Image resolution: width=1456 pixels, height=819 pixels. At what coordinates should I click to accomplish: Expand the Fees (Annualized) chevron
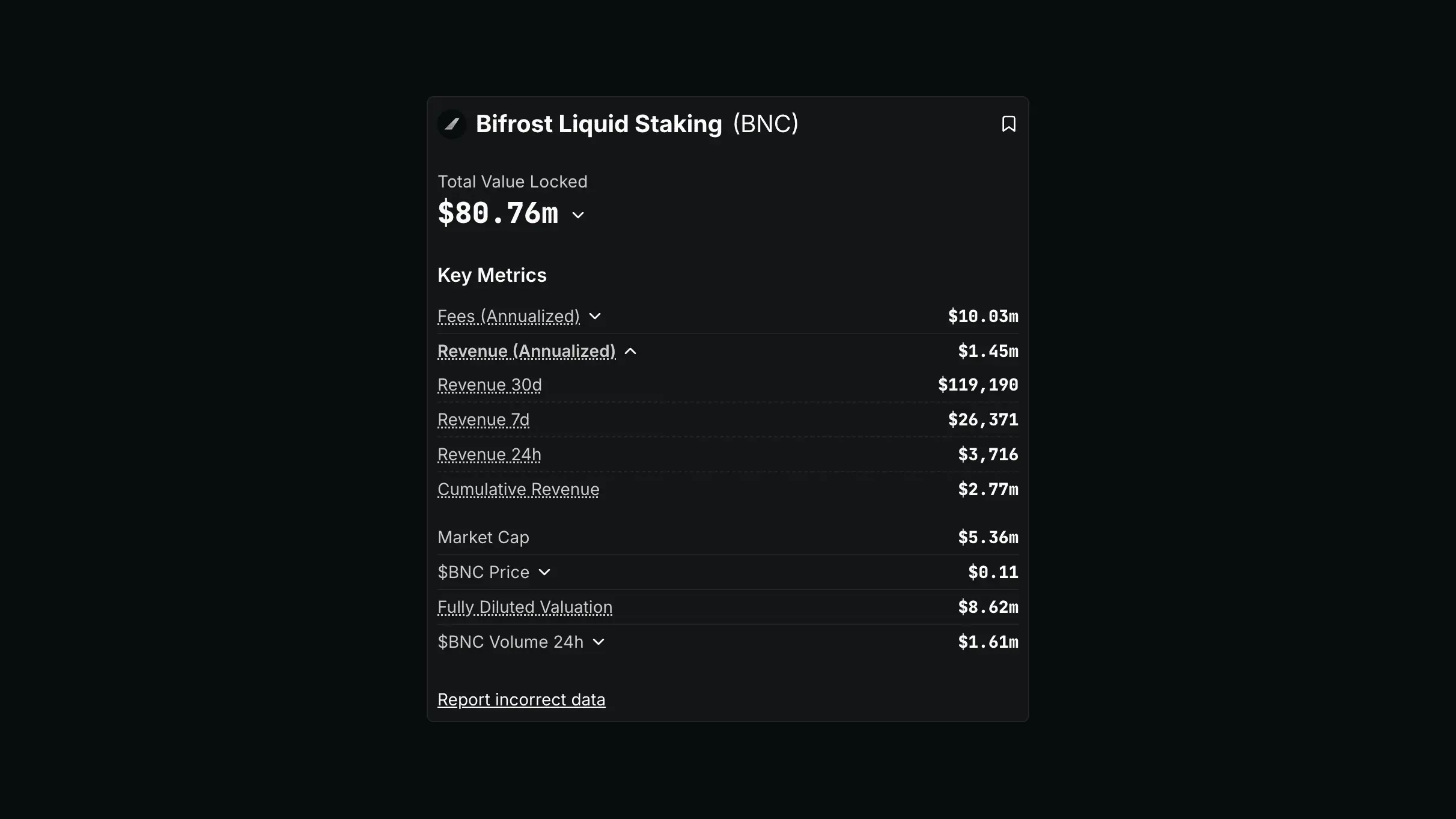pos(595,316)
